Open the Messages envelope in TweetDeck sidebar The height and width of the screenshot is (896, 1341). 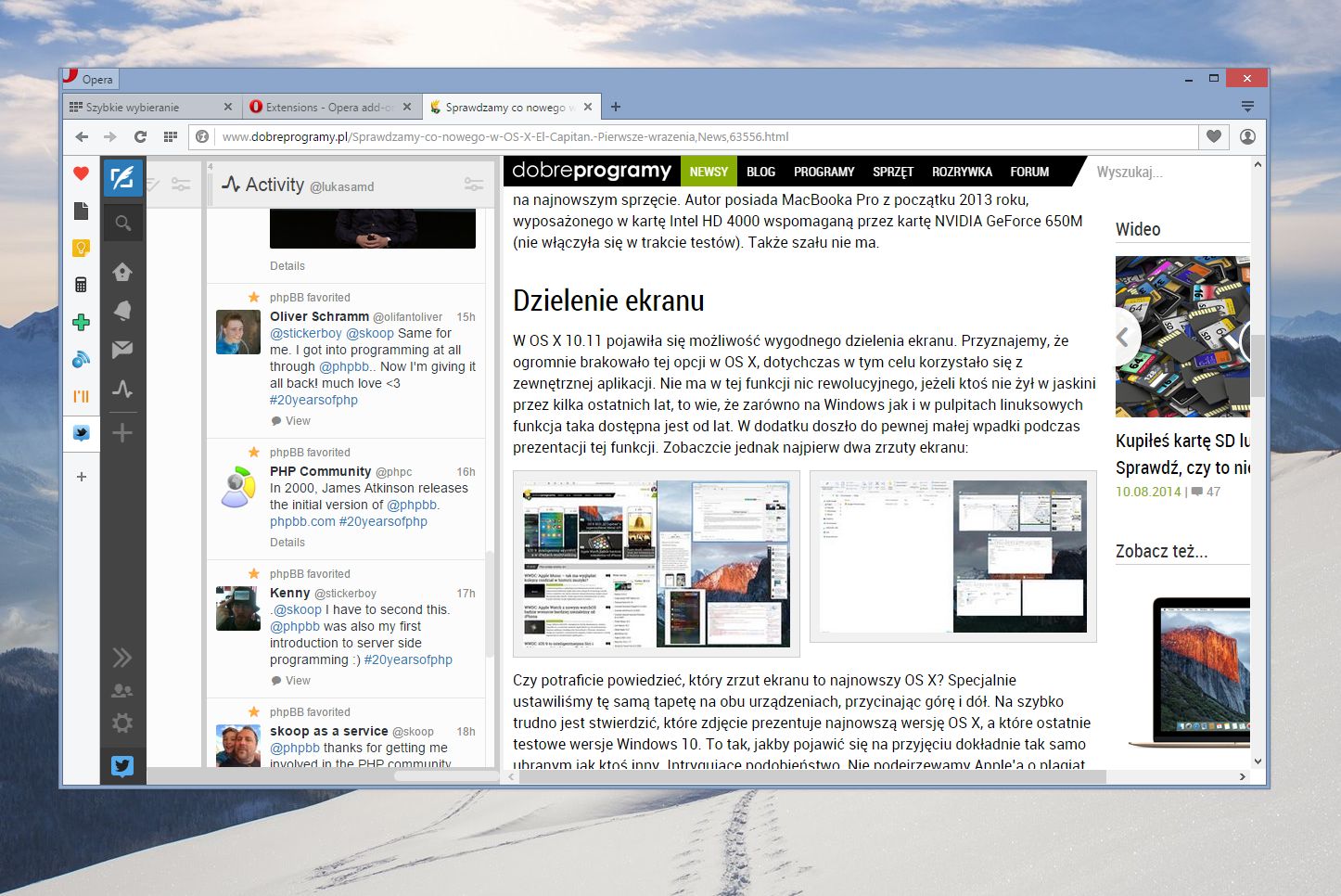122,350
